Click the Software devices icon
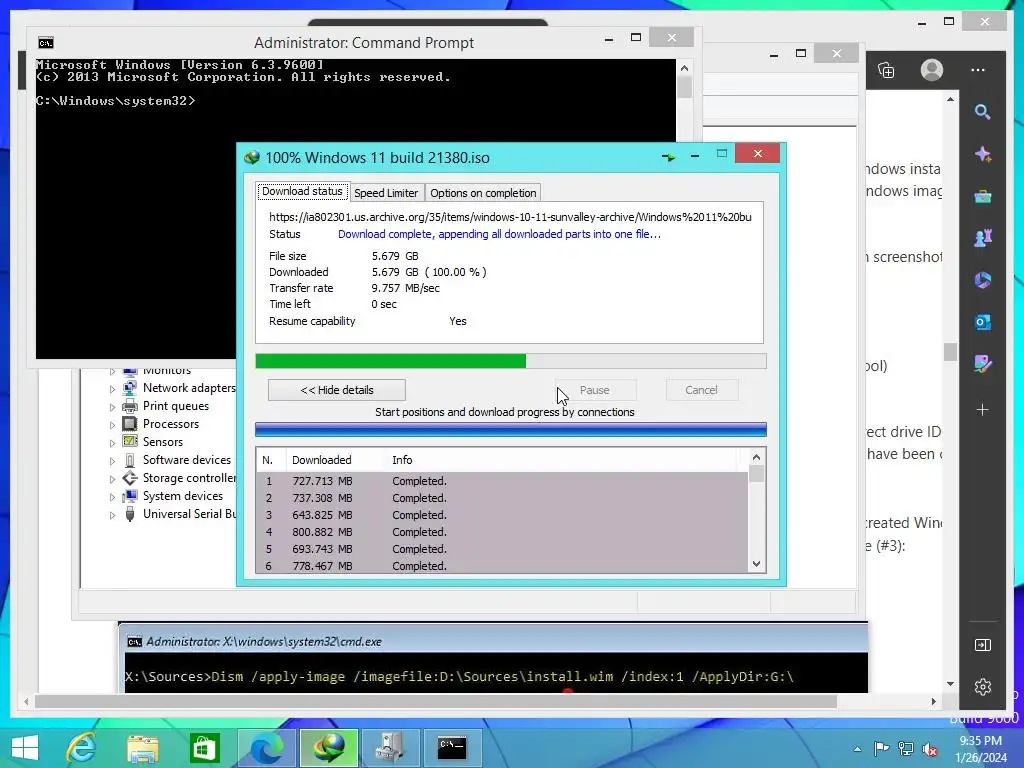The image size is (1024, 768). tap(130, 460)
